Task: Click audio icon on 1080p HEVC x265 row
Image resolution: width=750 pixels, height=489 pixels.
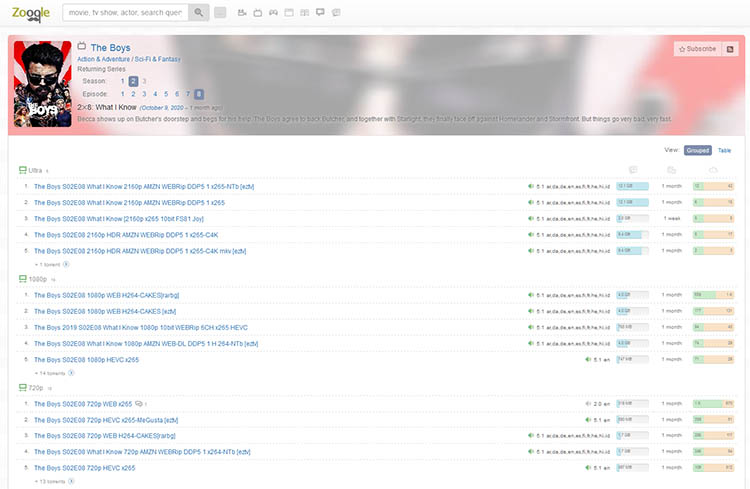Action: click(588, 359)
